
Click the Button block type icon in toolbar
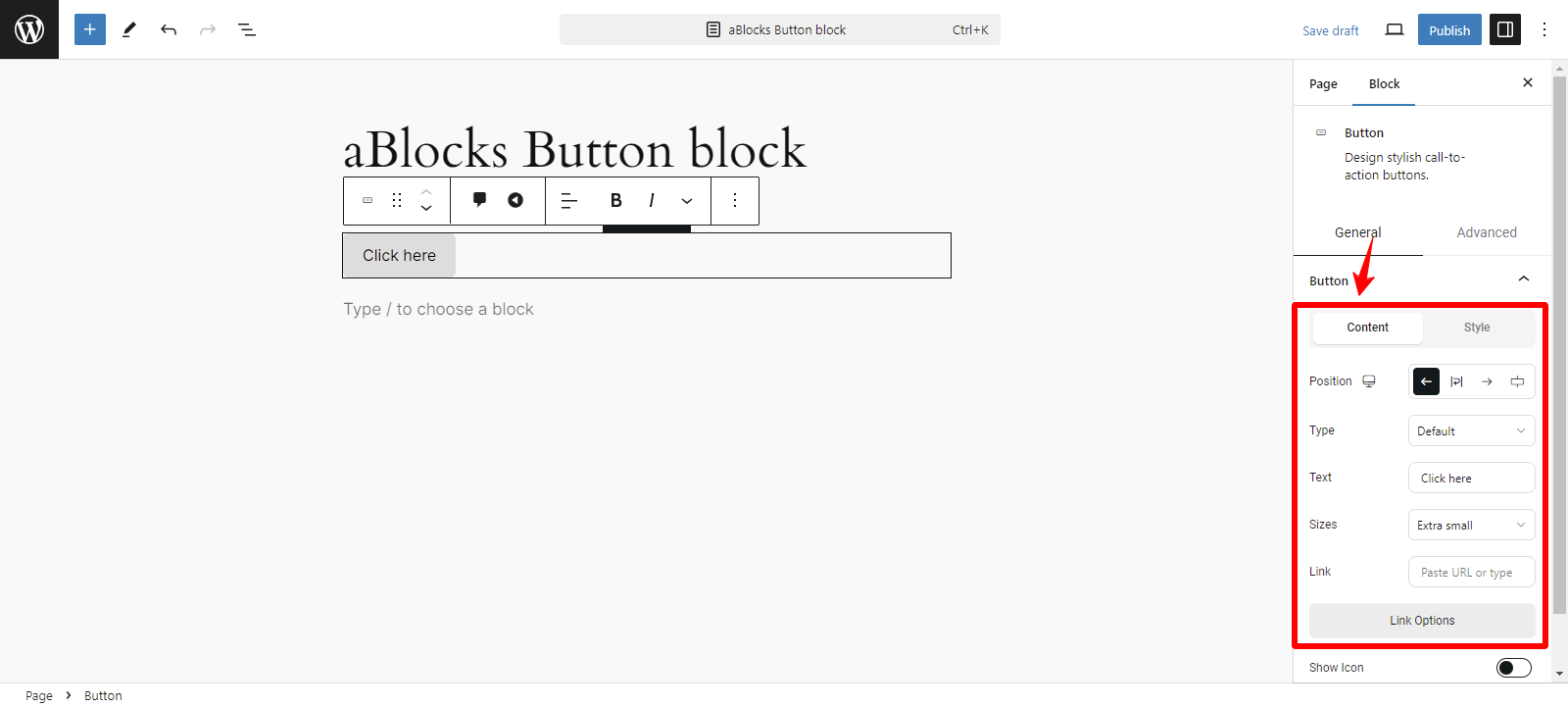(x=367, y=200)
